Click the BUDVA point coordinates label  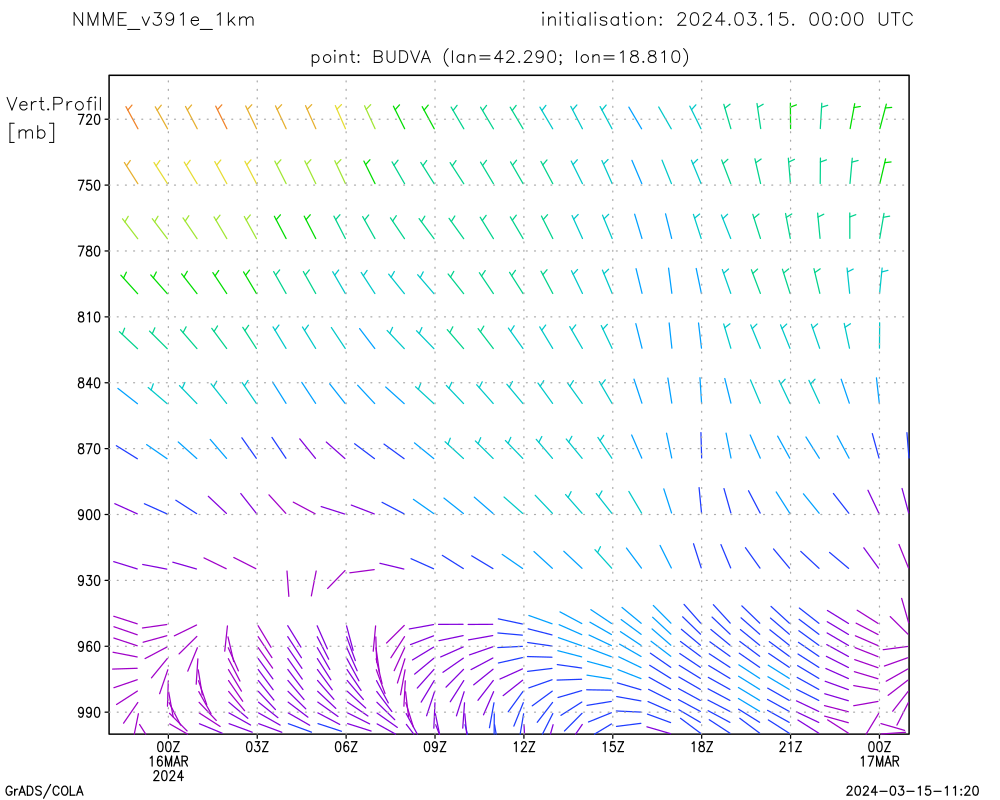[x=499, y=57]
